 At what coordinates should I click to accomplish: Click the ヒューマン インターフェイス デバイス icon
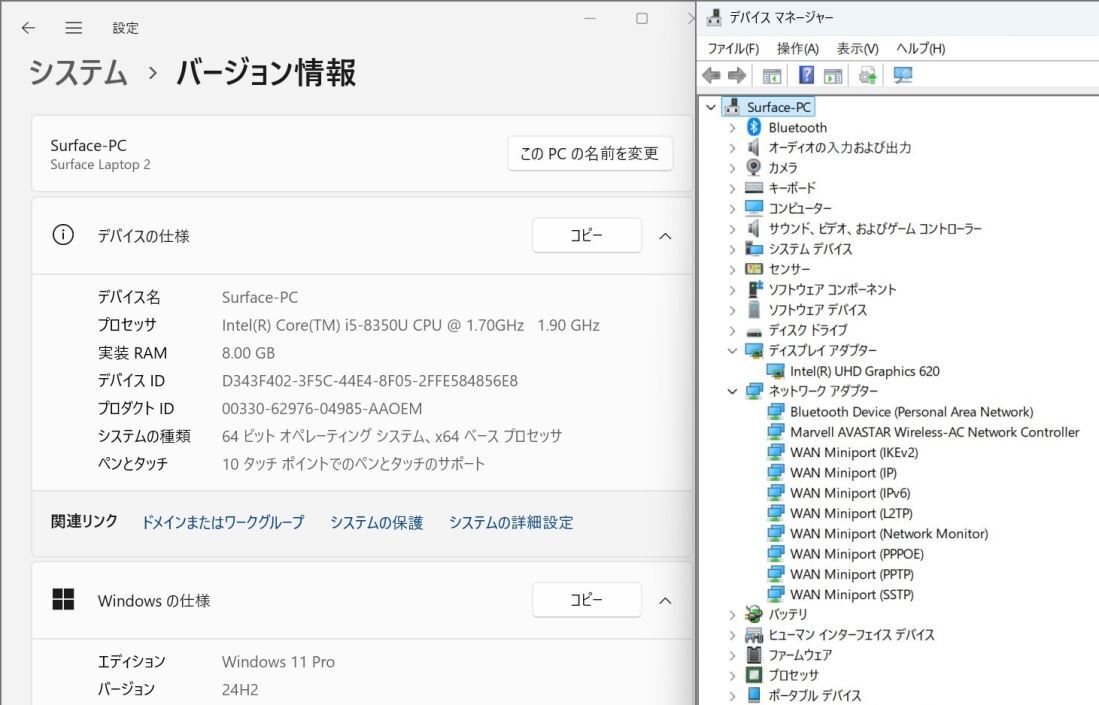[x=753, y=635]
